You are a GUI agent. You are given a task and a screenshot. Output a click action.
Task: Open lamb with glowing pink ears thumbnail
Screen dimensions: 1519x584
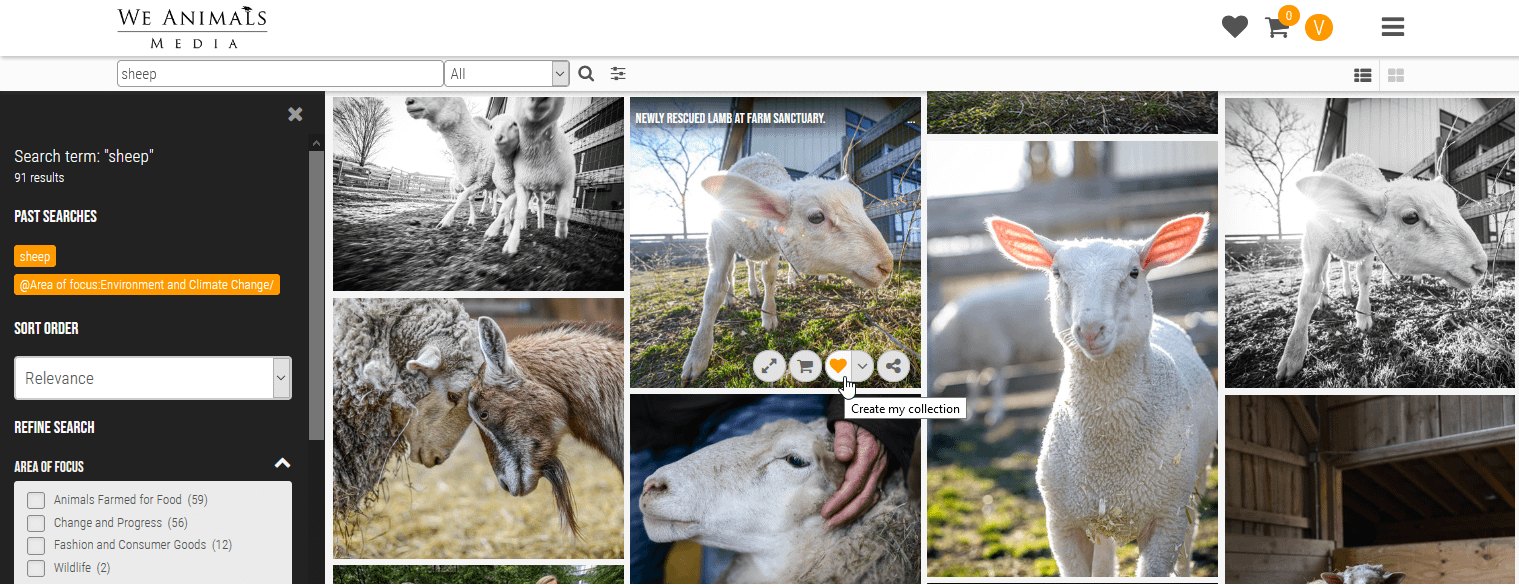[x=1072, y=359]
